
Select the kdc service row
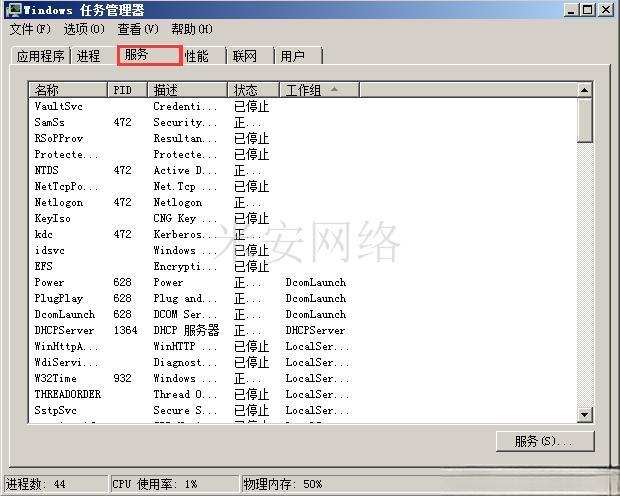click(x=303, y=234)
